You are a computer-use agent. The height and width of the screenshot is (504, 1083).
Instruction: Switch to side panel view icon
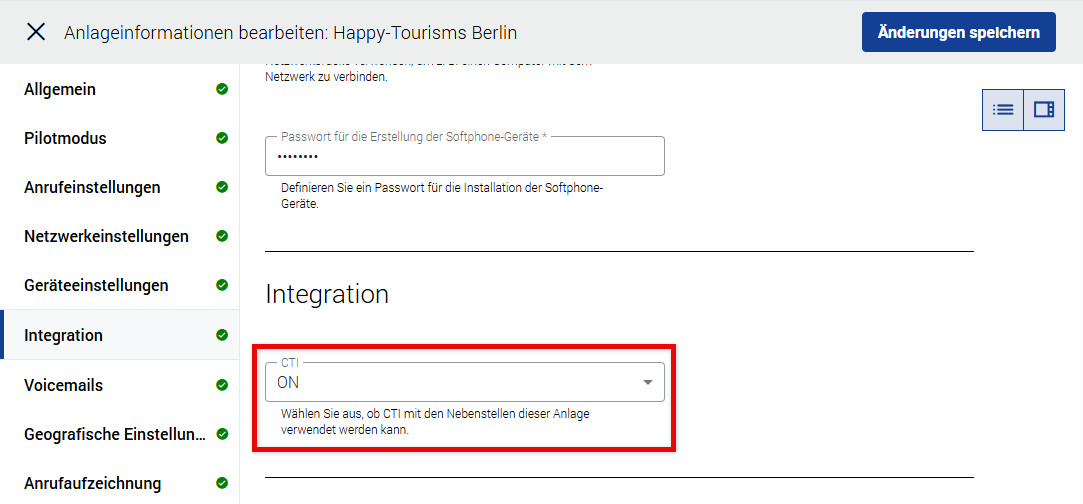[1044, 110]
